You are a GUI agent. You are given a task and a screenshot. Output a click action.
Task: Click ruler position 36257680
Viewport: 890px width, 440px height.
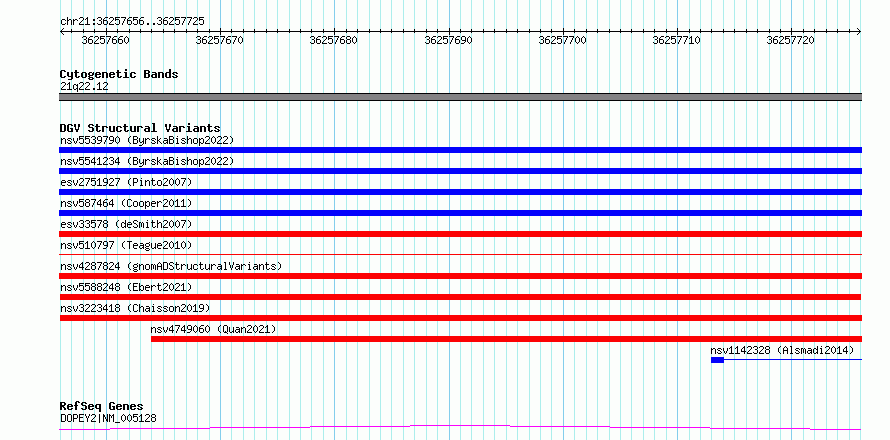click(334, 40)
